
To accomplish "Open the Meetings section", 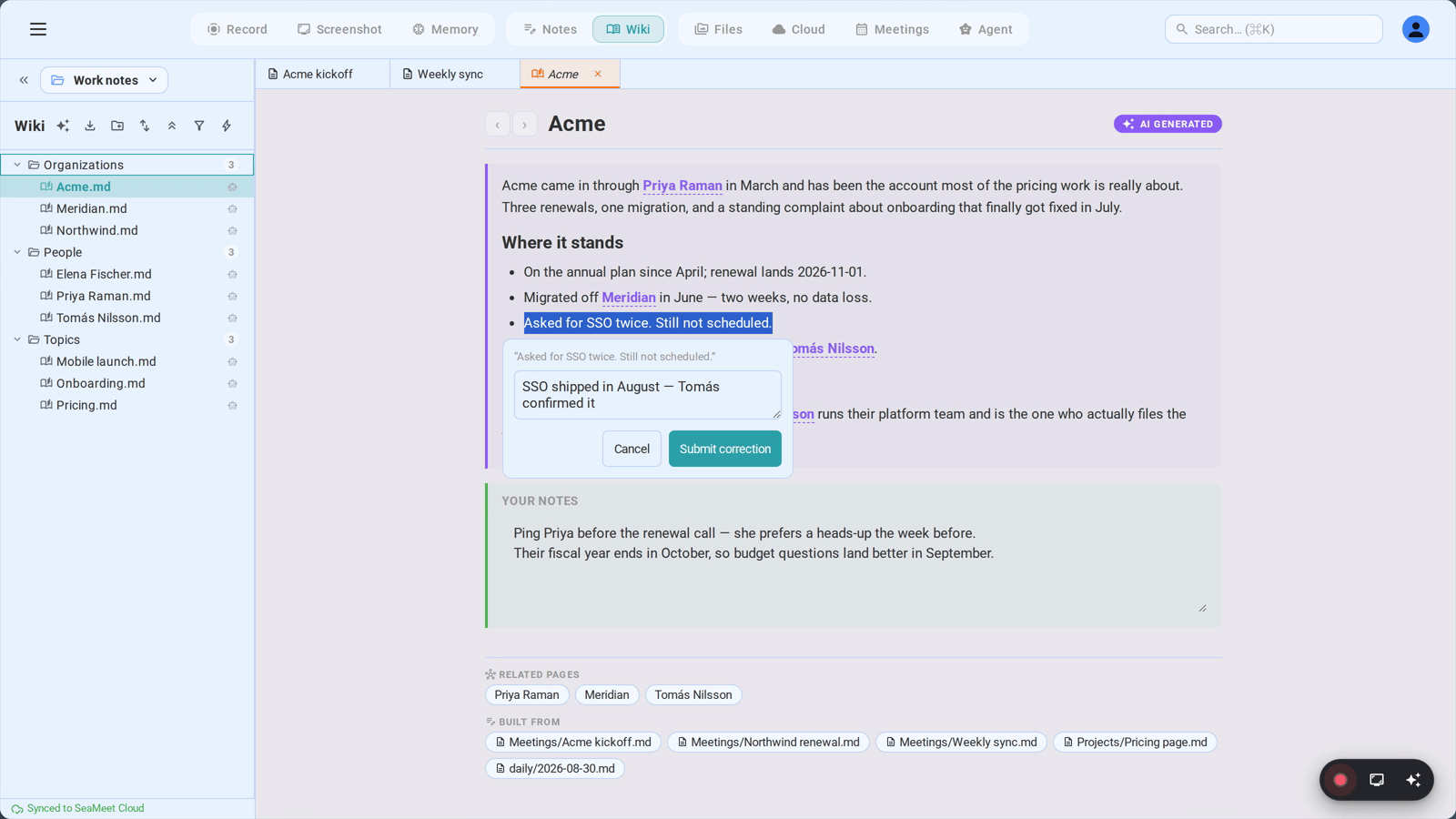I will (892, 29).
